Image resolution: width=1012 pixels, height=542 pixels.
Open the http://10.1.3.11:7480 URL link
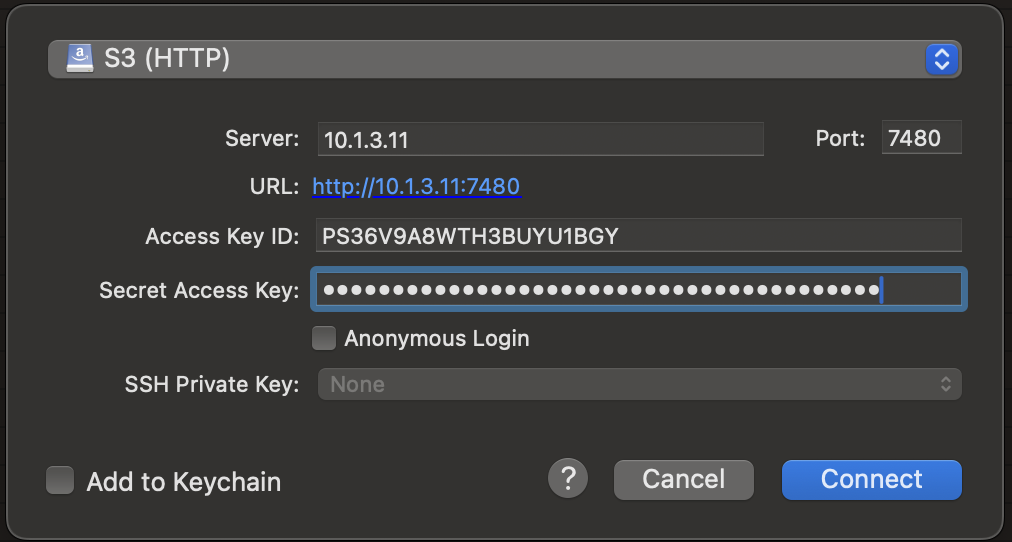pos(416,186)
